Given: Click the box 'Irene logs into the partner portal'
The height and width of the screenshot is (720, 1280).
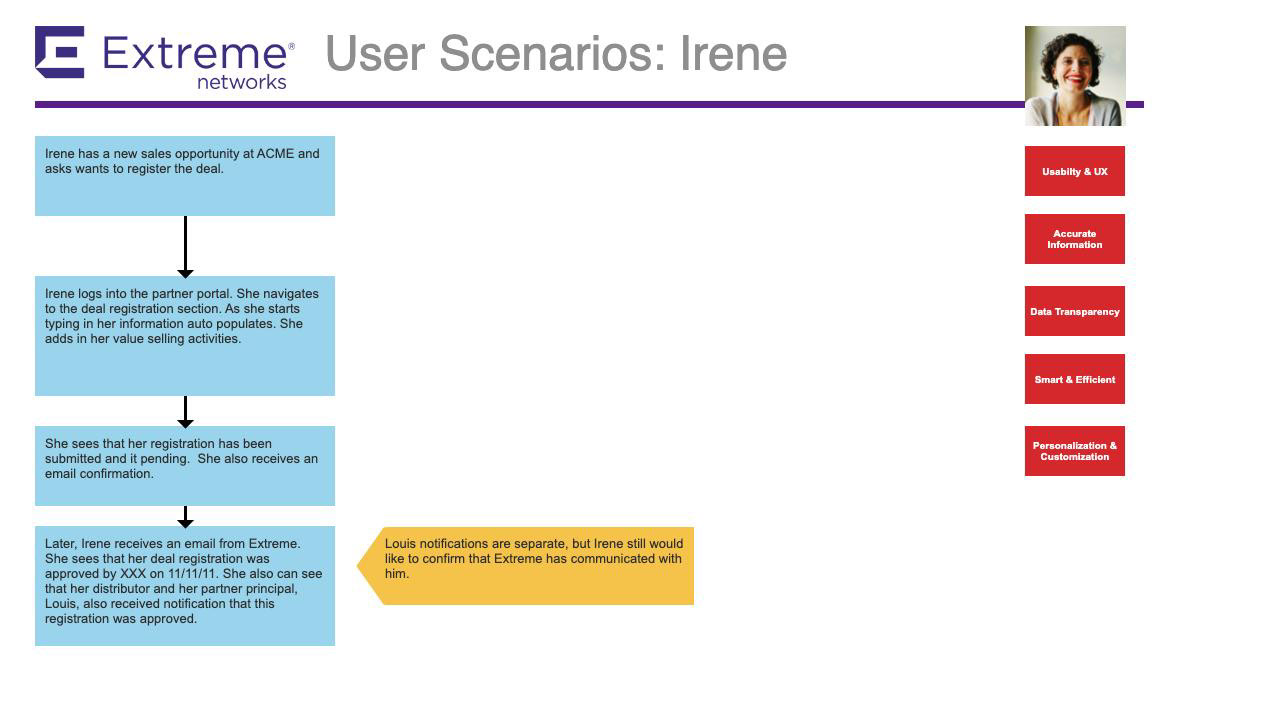Looking at the screenshot, I should point(185,336).
